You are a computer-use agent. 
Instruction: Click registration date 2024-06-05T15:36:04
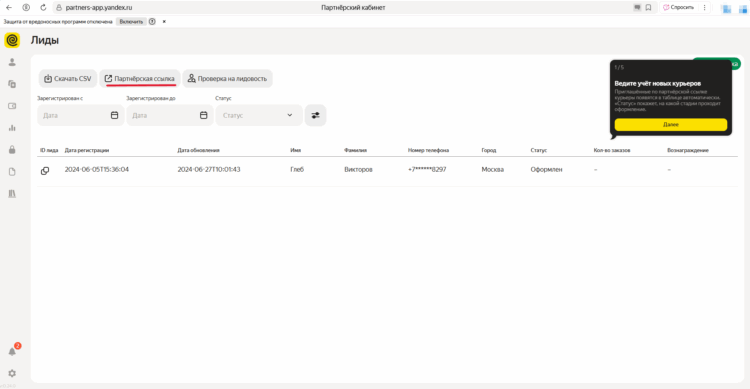point(97,169)
